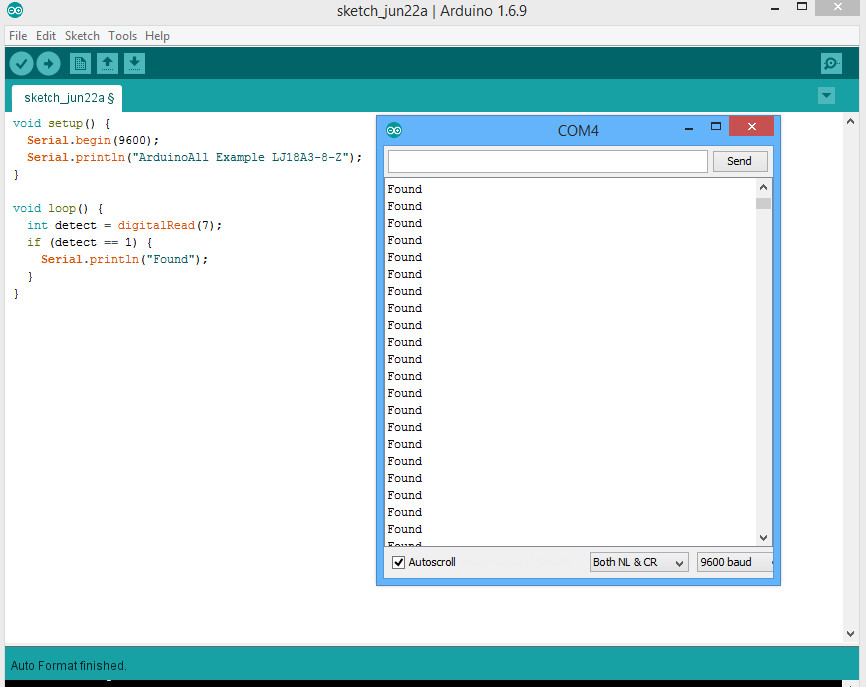
Task: Click the COM4 output scrollbar thumb
Action: [x=763, y=203]
